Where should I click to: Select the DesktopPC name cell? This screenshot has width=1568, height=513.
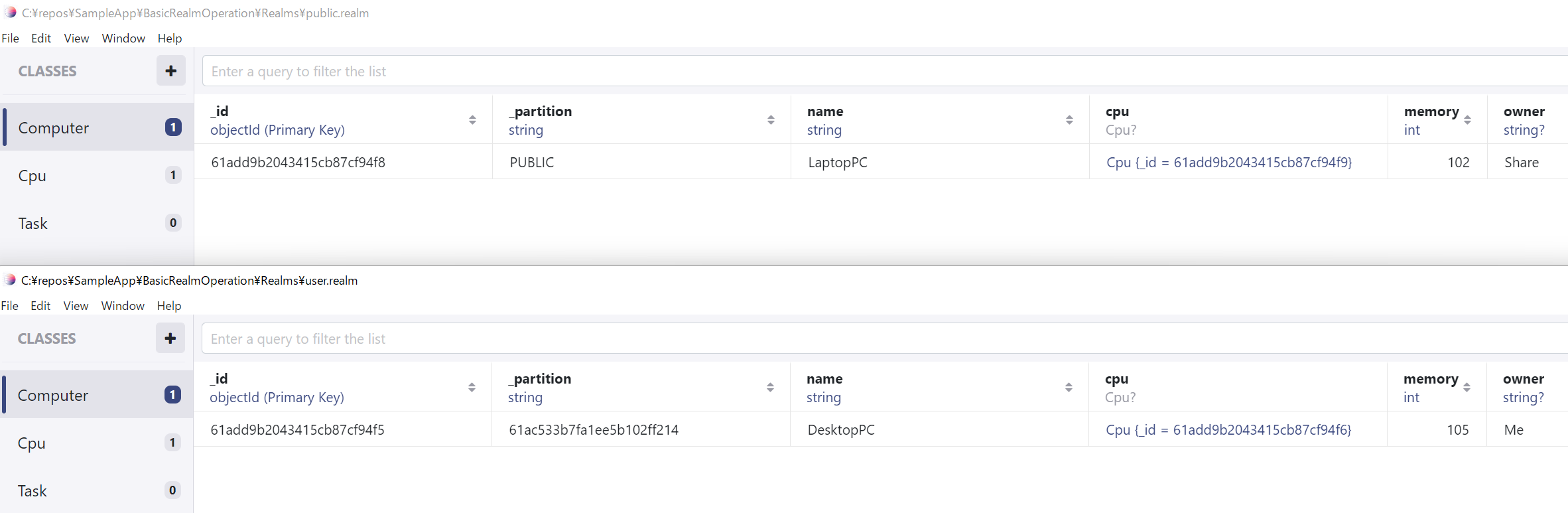tap(939, 430)
